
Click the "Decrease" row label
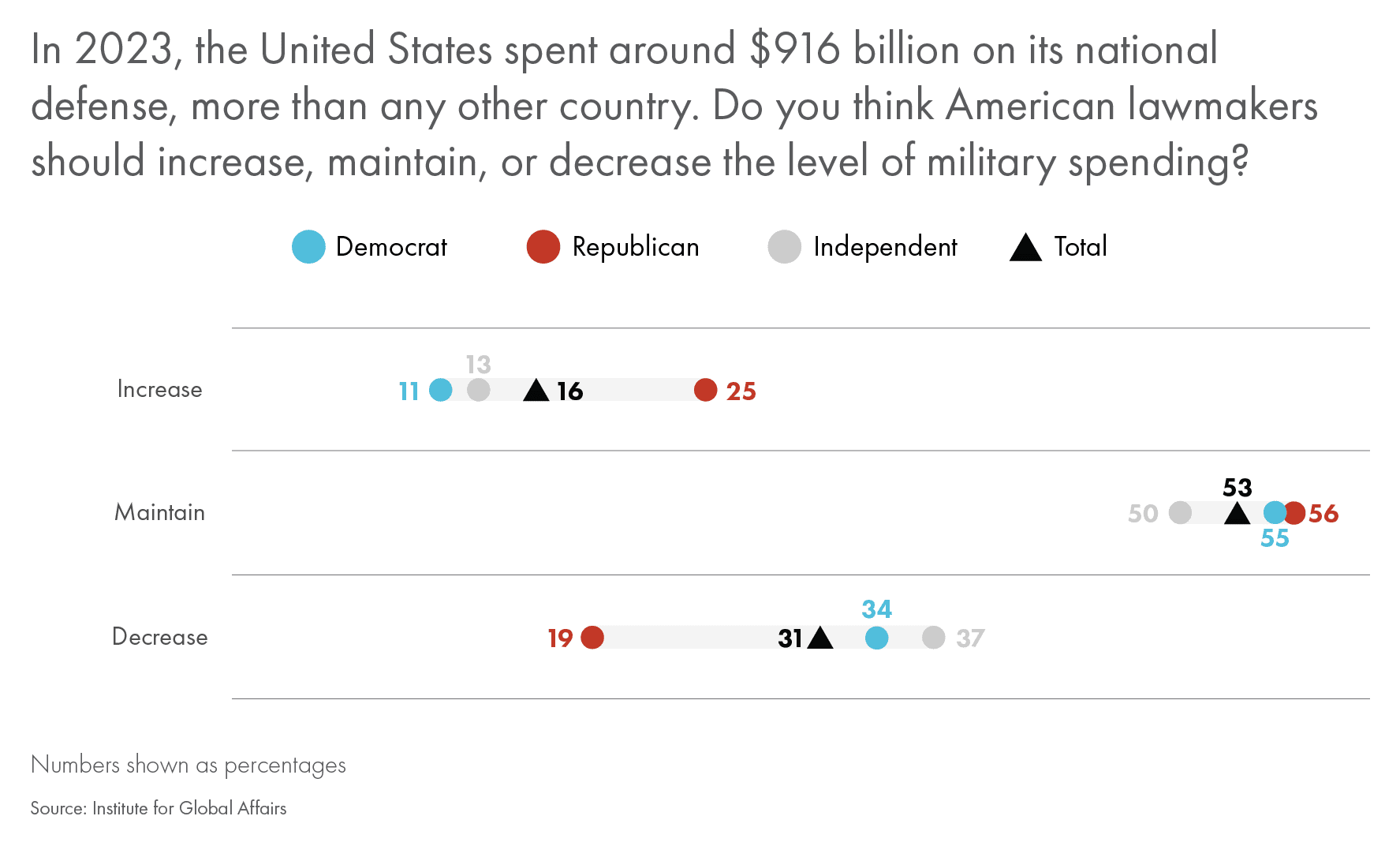[159, 637]
